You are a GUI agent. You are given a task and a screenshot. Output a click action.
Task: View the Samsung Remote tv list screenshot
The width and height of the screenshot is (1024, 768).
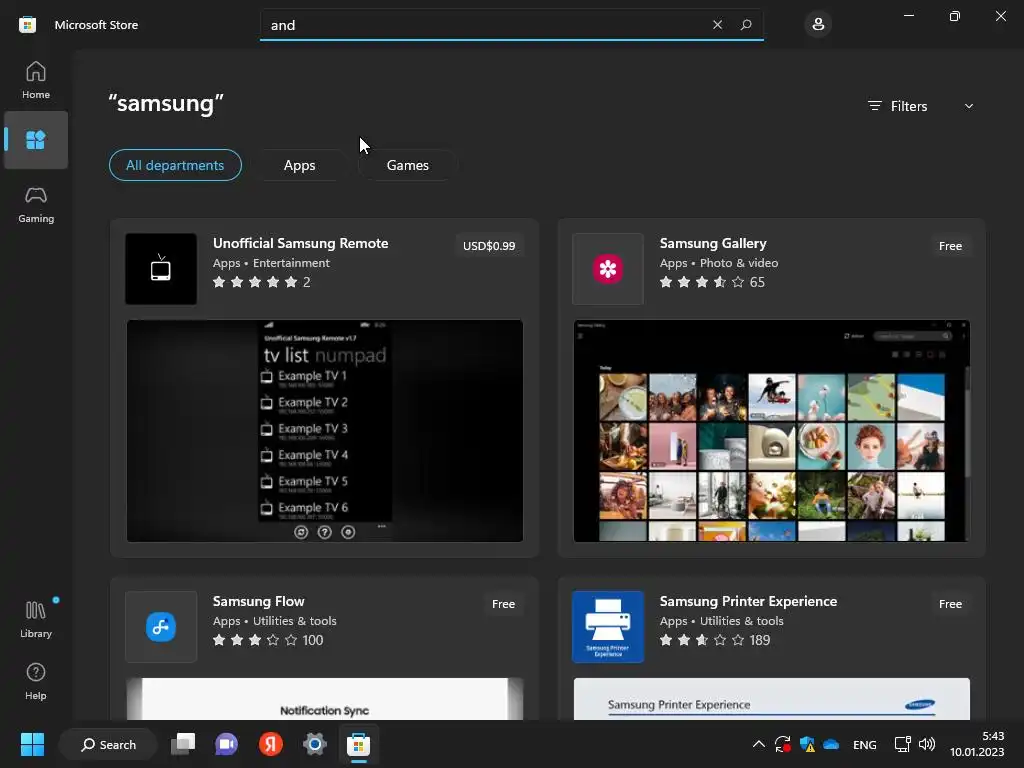pyautogui.click(x=325, y=430)
